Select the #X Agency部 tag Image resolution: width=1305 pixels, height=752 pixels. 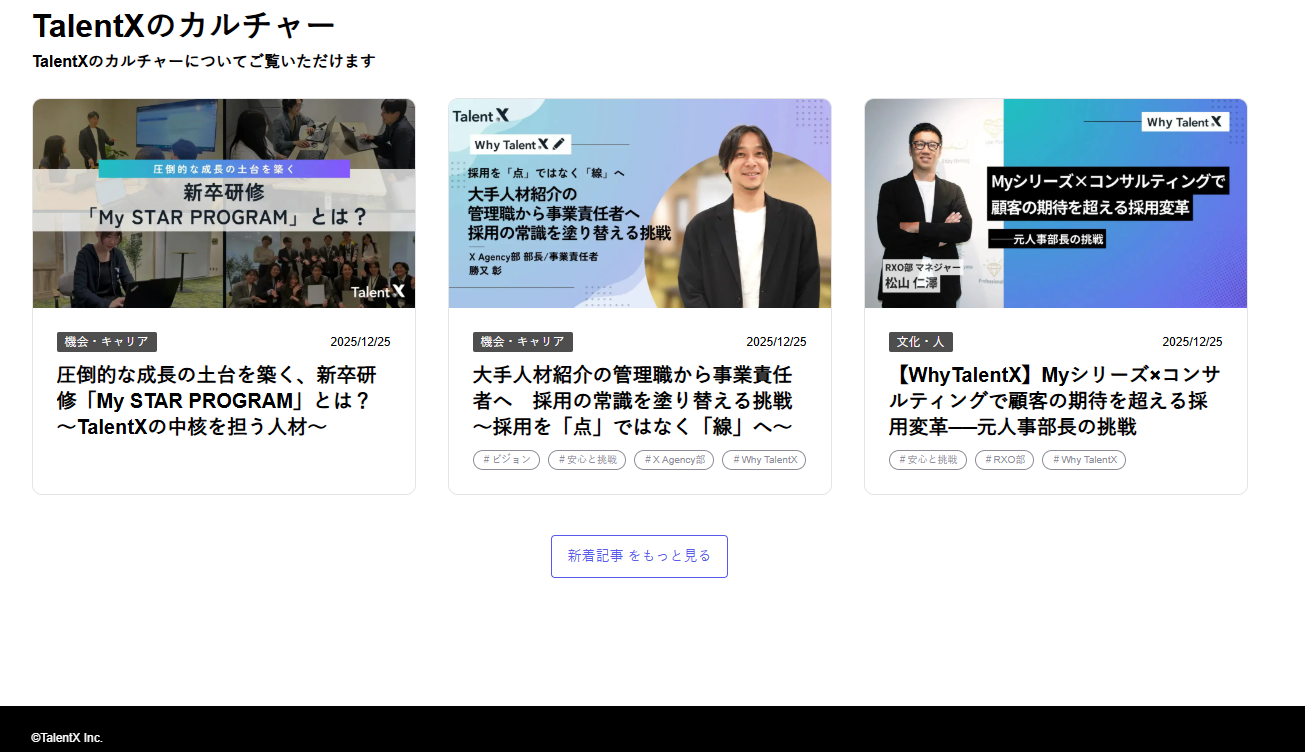click(x=674, y=460)
